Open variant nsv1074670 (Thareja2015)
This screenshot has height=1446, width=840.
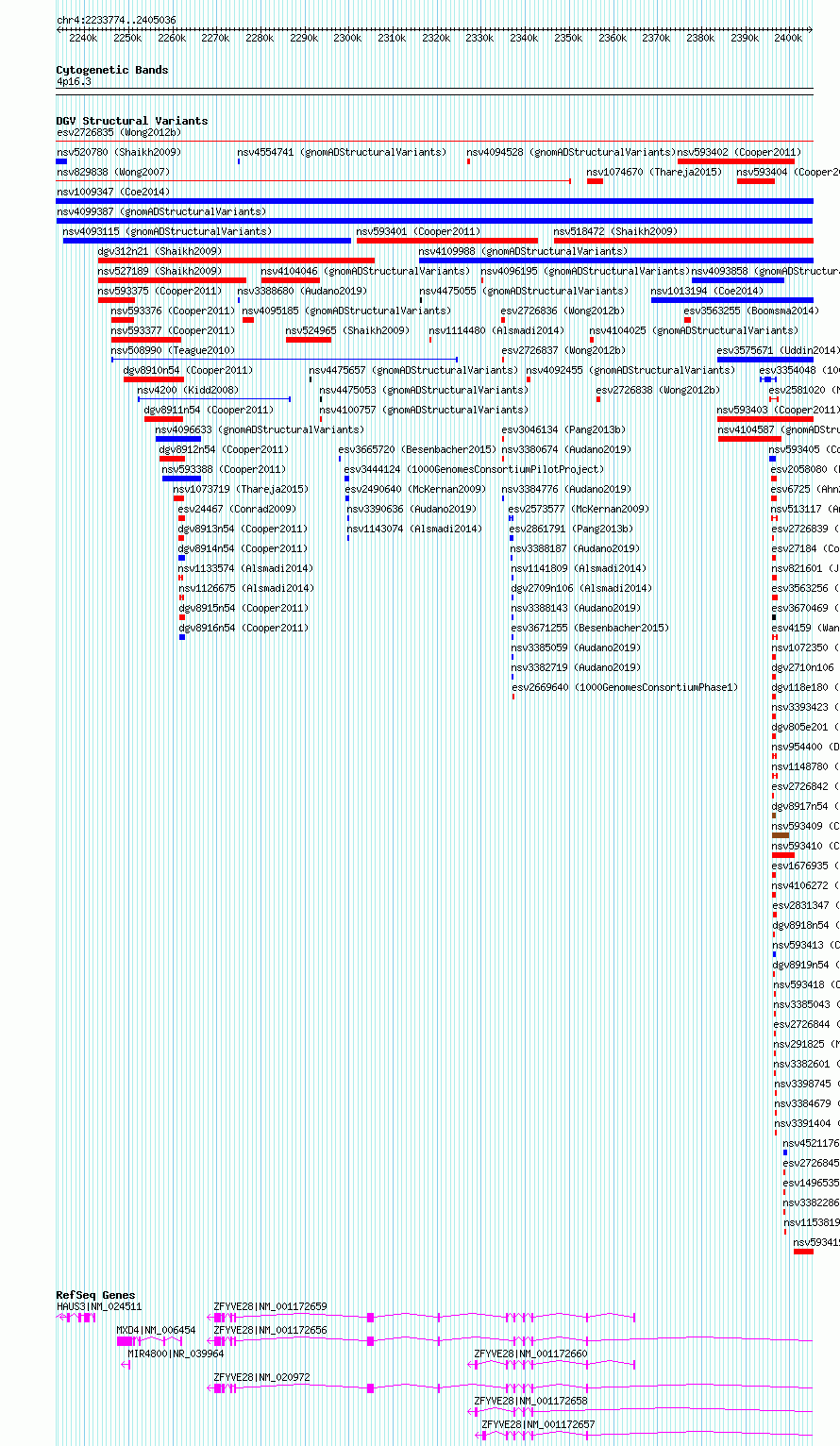tap(654, 172)
